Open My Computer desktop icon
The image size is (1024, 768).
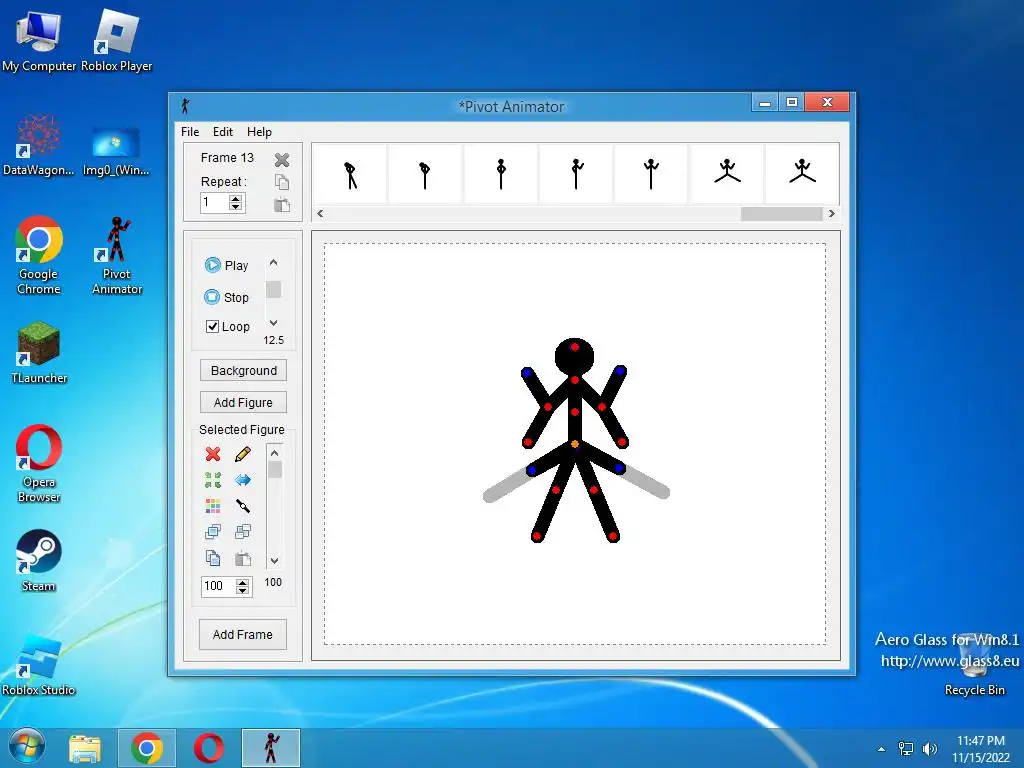[x=39, y=40]
